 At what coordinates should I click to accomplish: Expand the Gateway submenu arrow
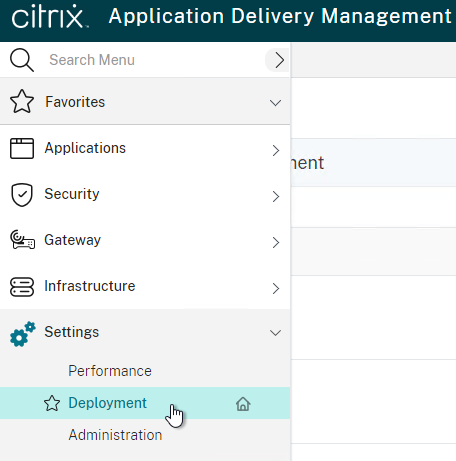tap(276, 243)
